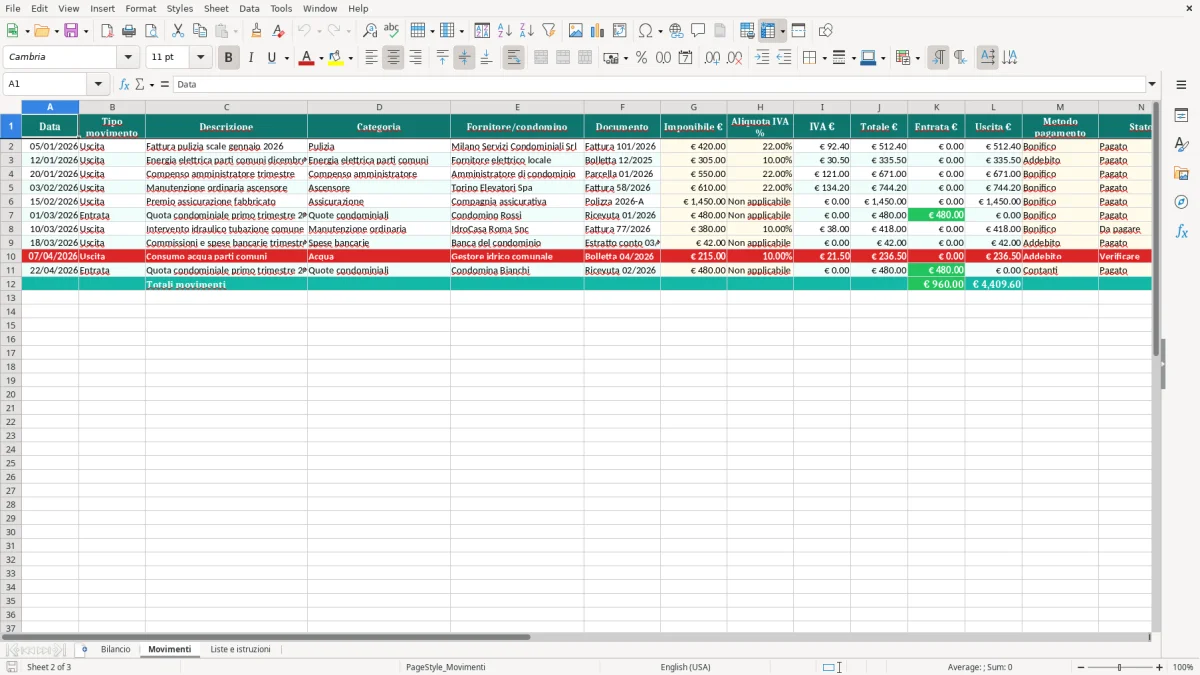Image resolution: width=1200 pixels, height=675 pixels.
Task: Insert an image
Action: (576, 31)
